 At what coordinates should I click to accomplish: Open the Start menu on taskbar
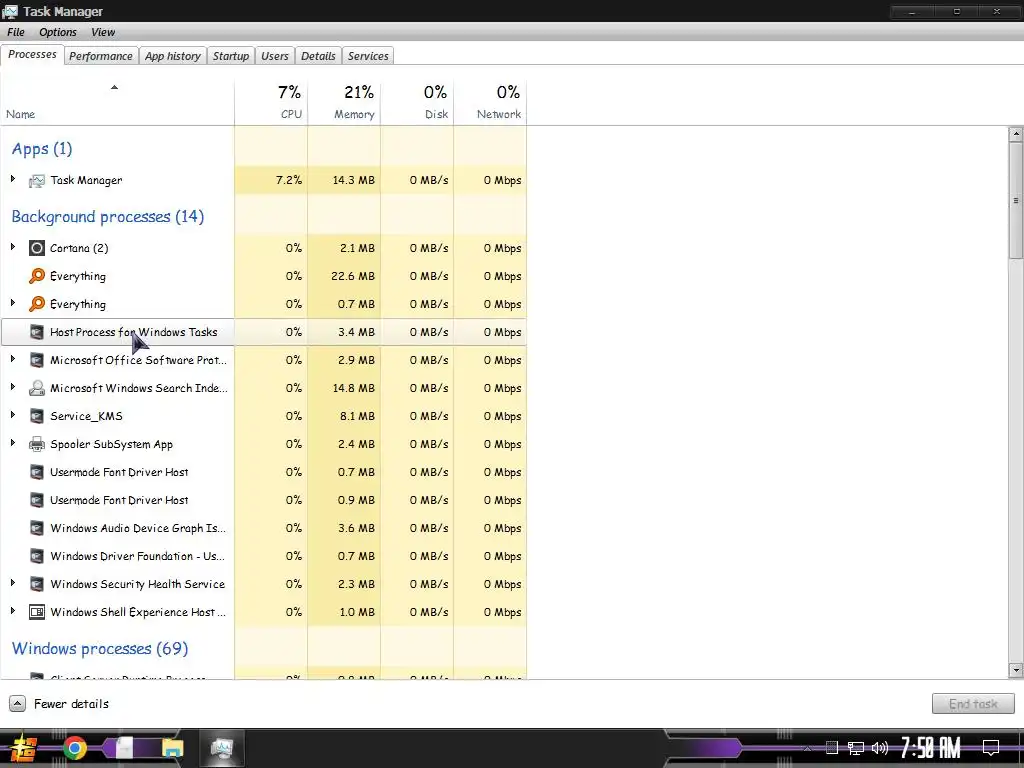[x=22, y=748]
